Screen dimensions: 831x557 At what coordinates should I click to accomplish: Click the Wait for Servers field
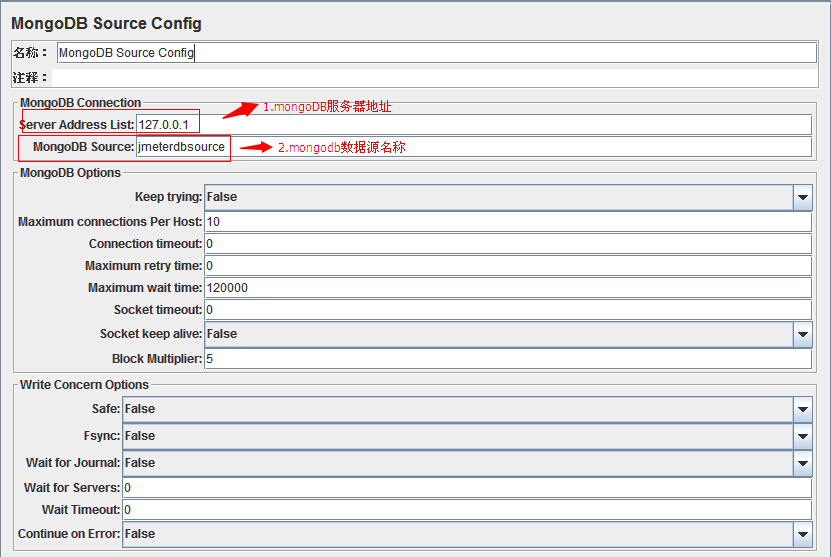467,488
